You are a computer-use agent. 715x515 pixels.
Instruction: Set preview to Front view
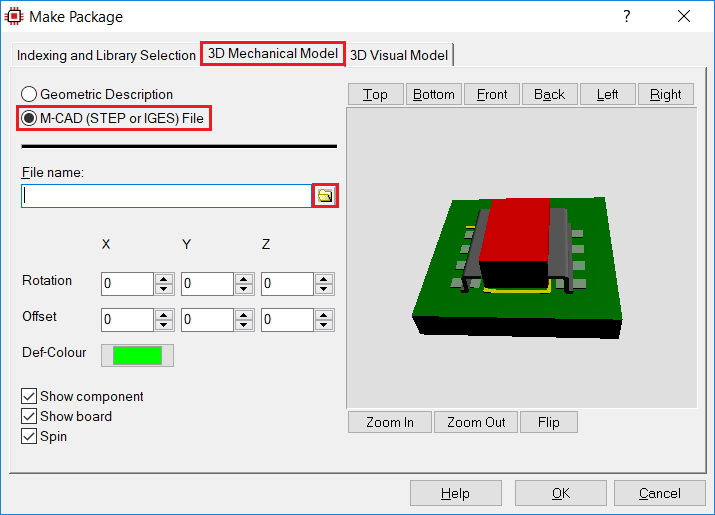(x=492, y=94)
